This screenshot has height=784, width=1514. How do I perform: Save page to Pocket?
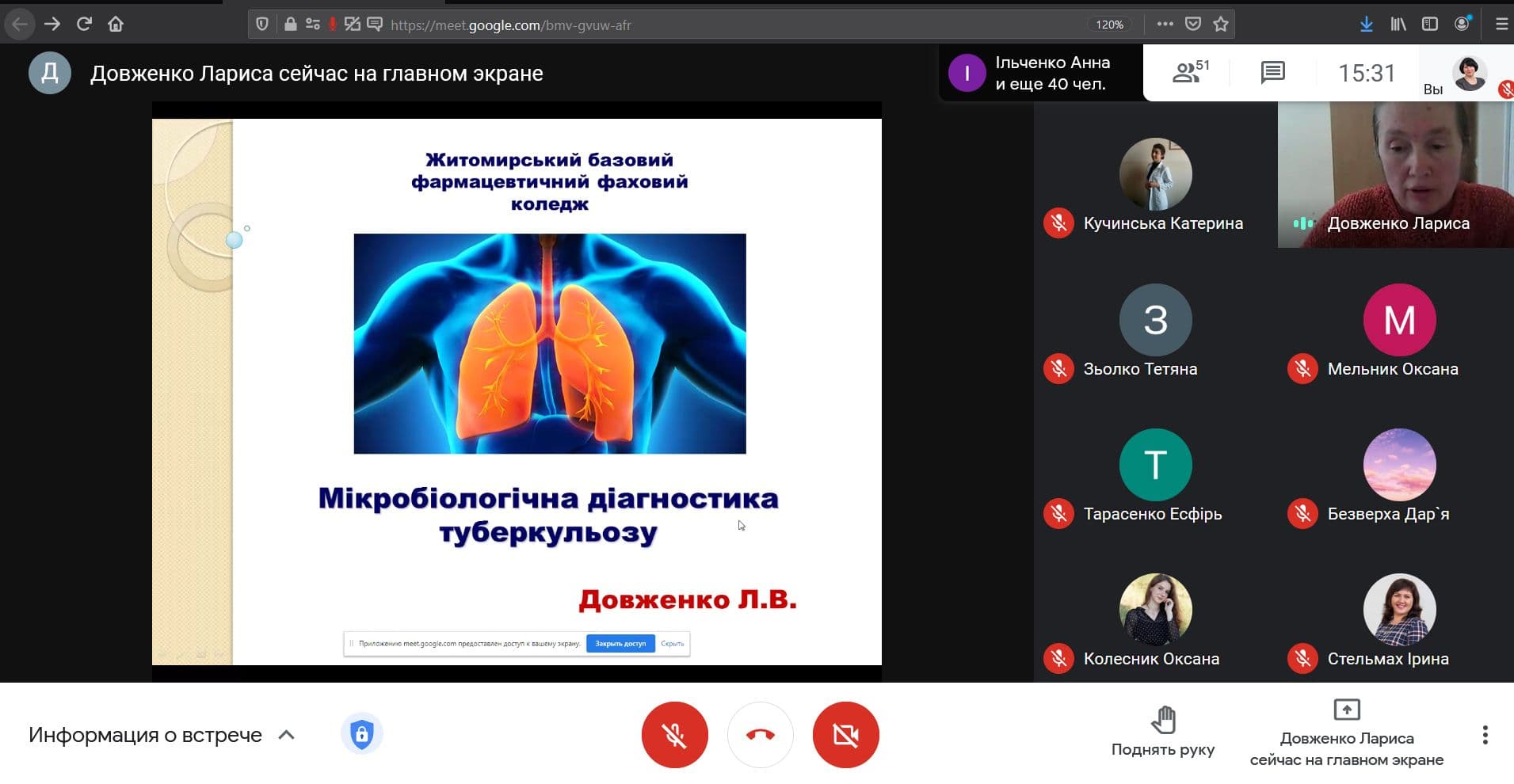1193,24
